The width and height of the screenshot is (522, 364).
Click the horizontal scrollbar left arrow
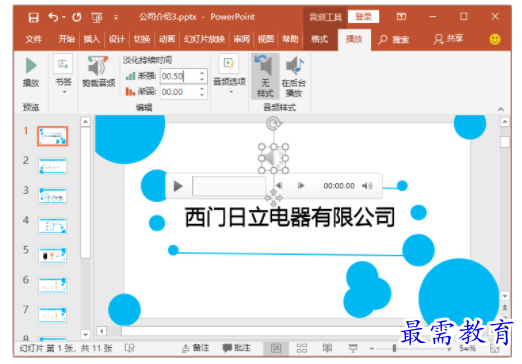(101, 331)
